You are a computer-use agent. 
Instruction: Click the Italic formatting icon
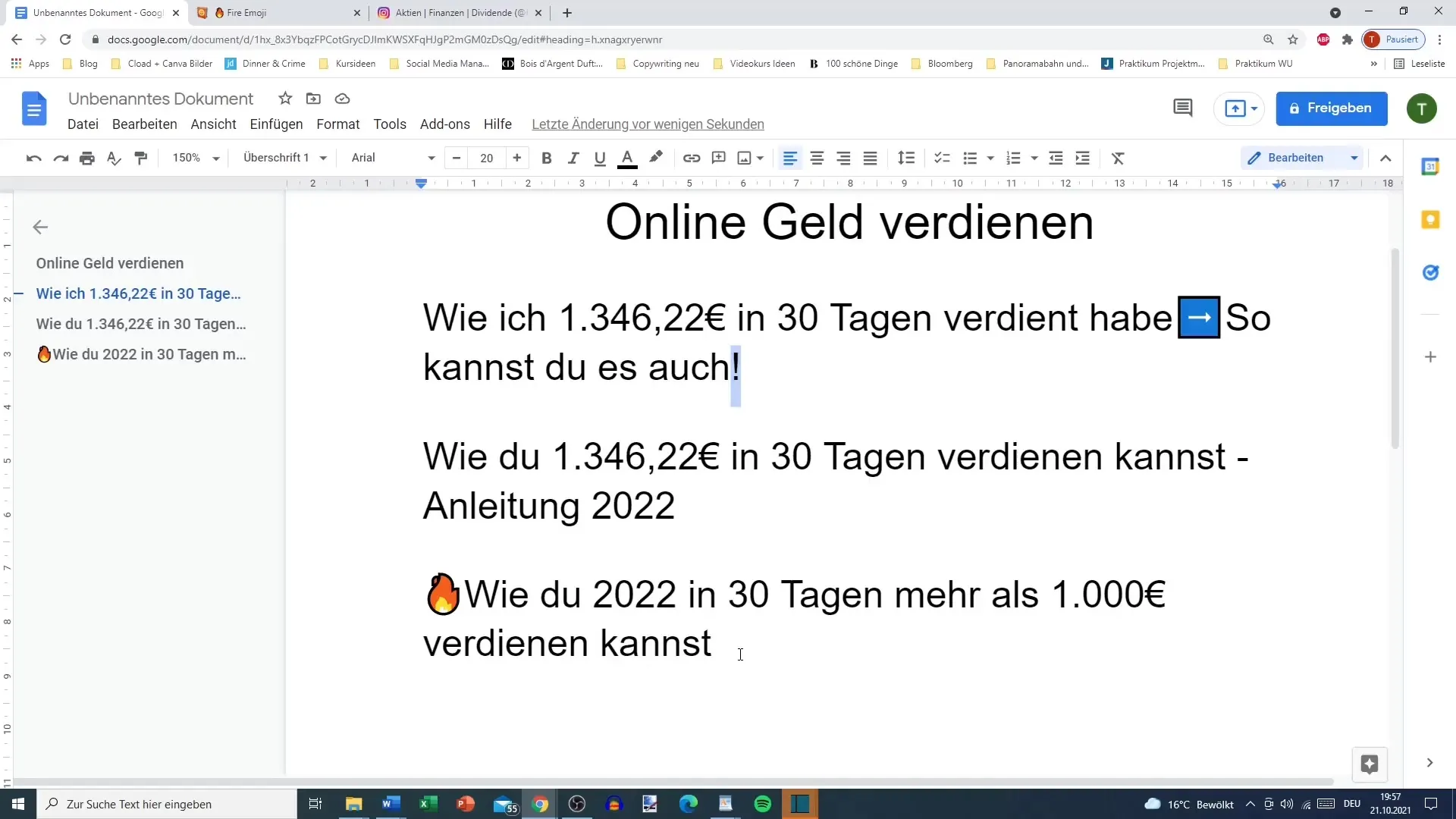pyautogui.click(x=573, y=157)
